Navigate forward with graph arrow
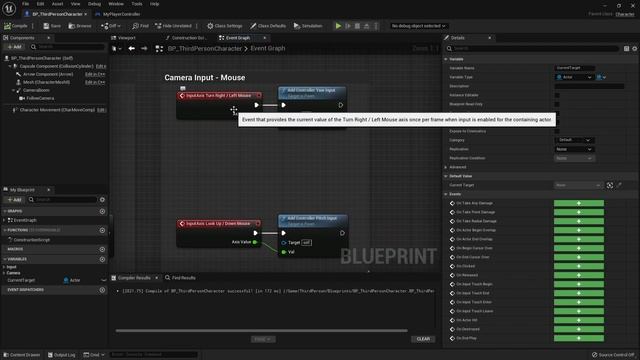Viewport: 640px width, 360px height. coord(144,49)
